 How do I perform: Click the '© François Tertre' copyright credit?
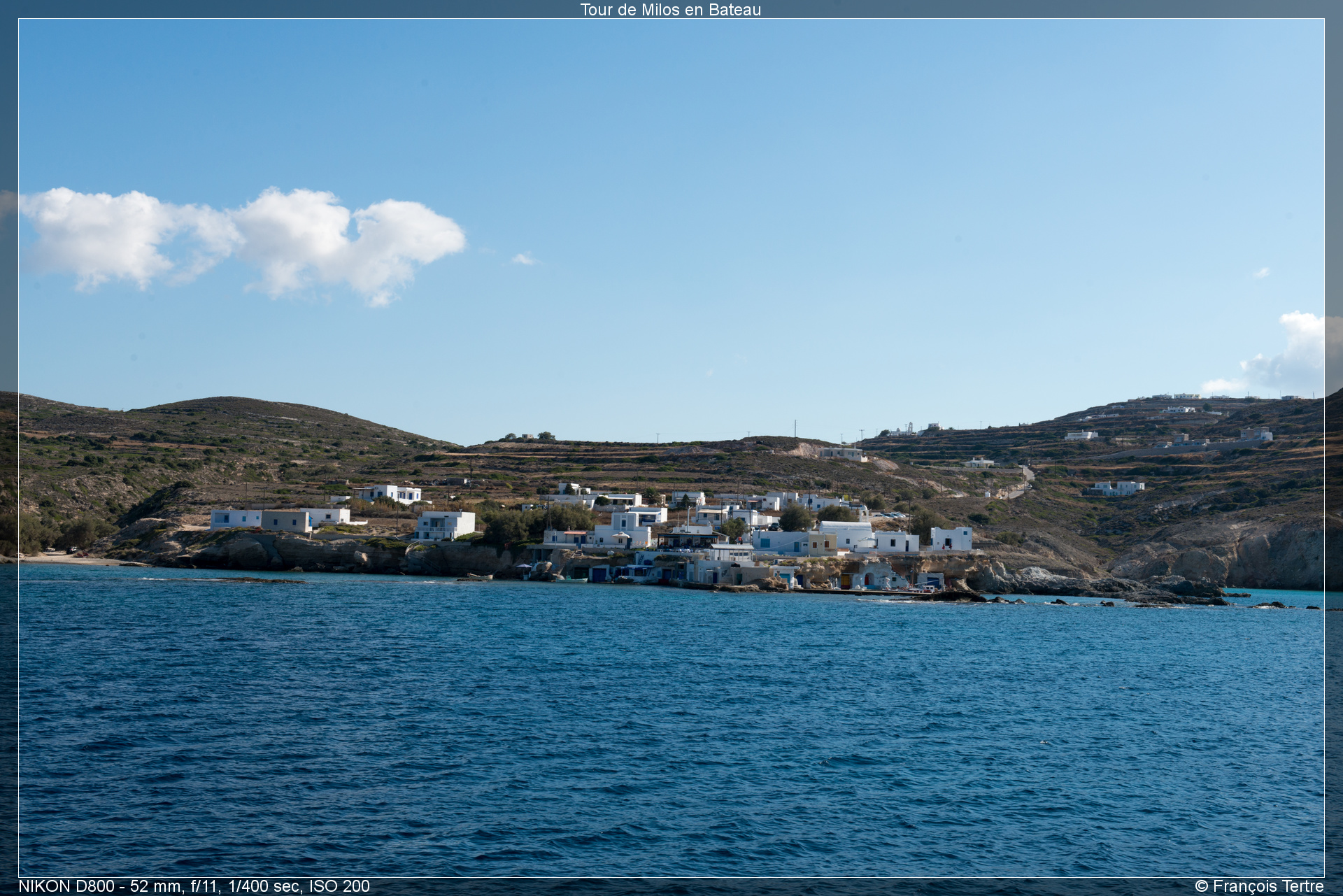pos(1259,886)
